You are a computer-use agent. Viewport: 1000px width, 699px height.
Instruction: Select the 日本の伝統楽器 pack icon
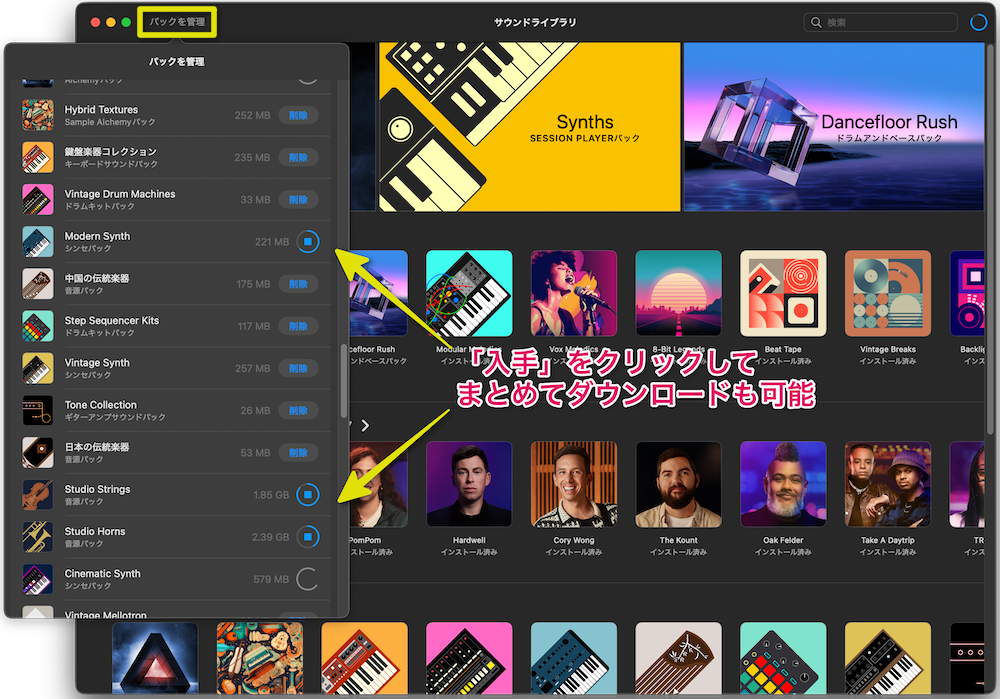pyautogui.click(x=37, y=452)
